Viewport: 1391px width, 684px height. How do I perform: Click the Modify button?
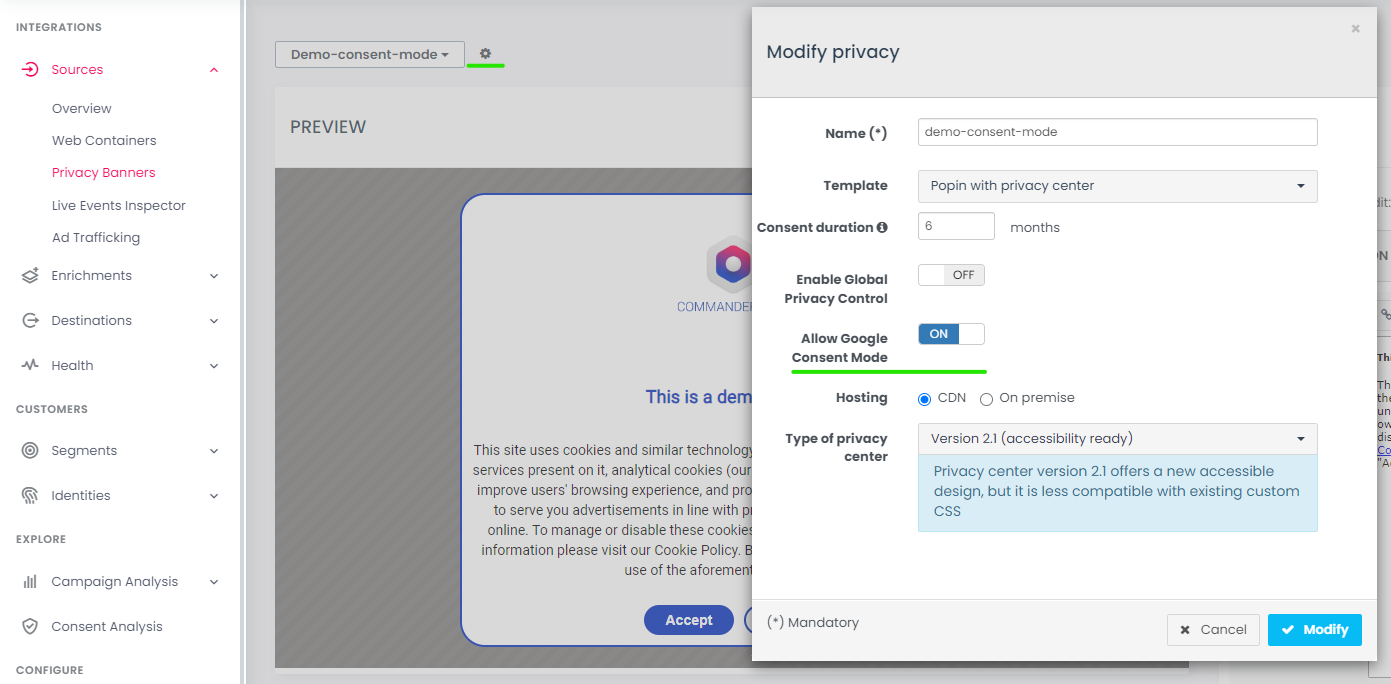pos(1314,630)
